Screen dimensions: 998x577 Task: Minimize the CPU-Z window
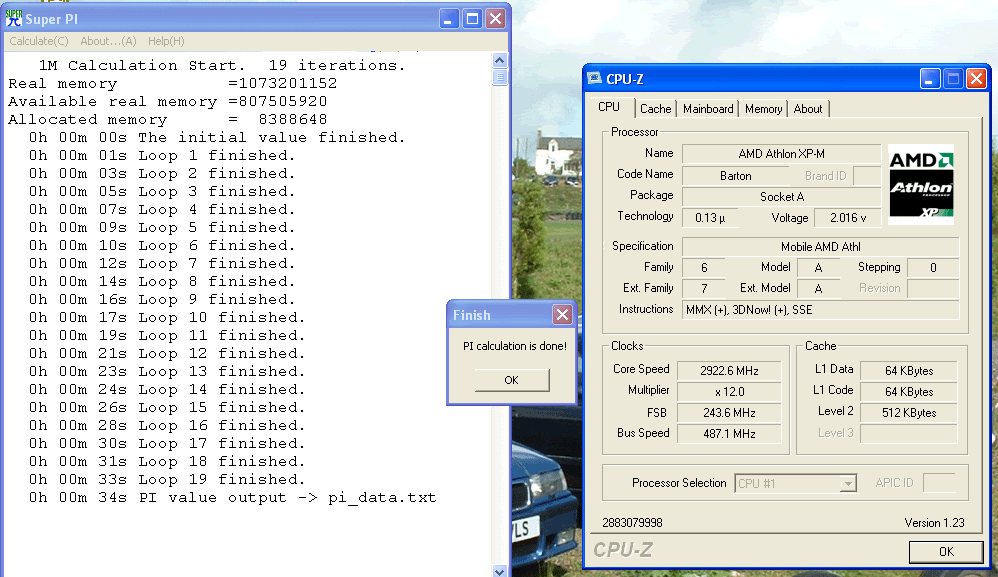(930, 79)
